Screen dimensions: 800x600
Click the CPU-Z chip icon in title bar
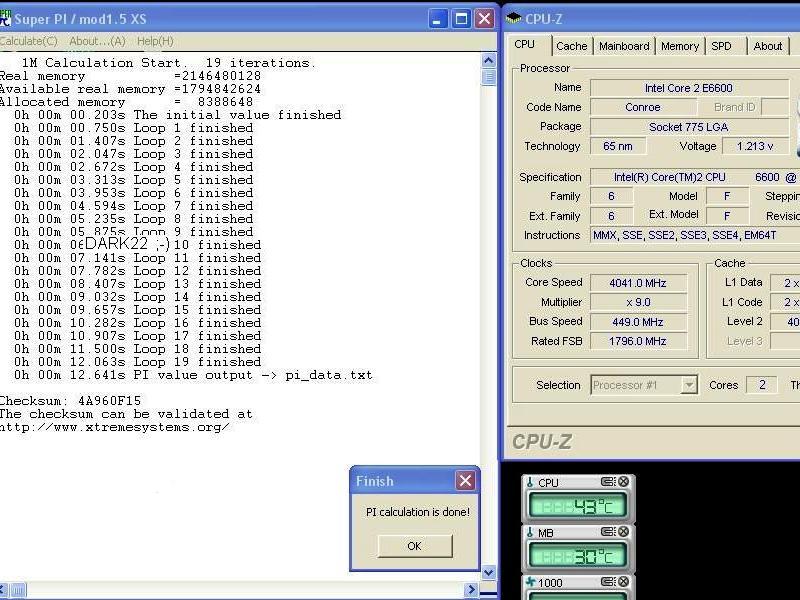(x=513, y=19)
